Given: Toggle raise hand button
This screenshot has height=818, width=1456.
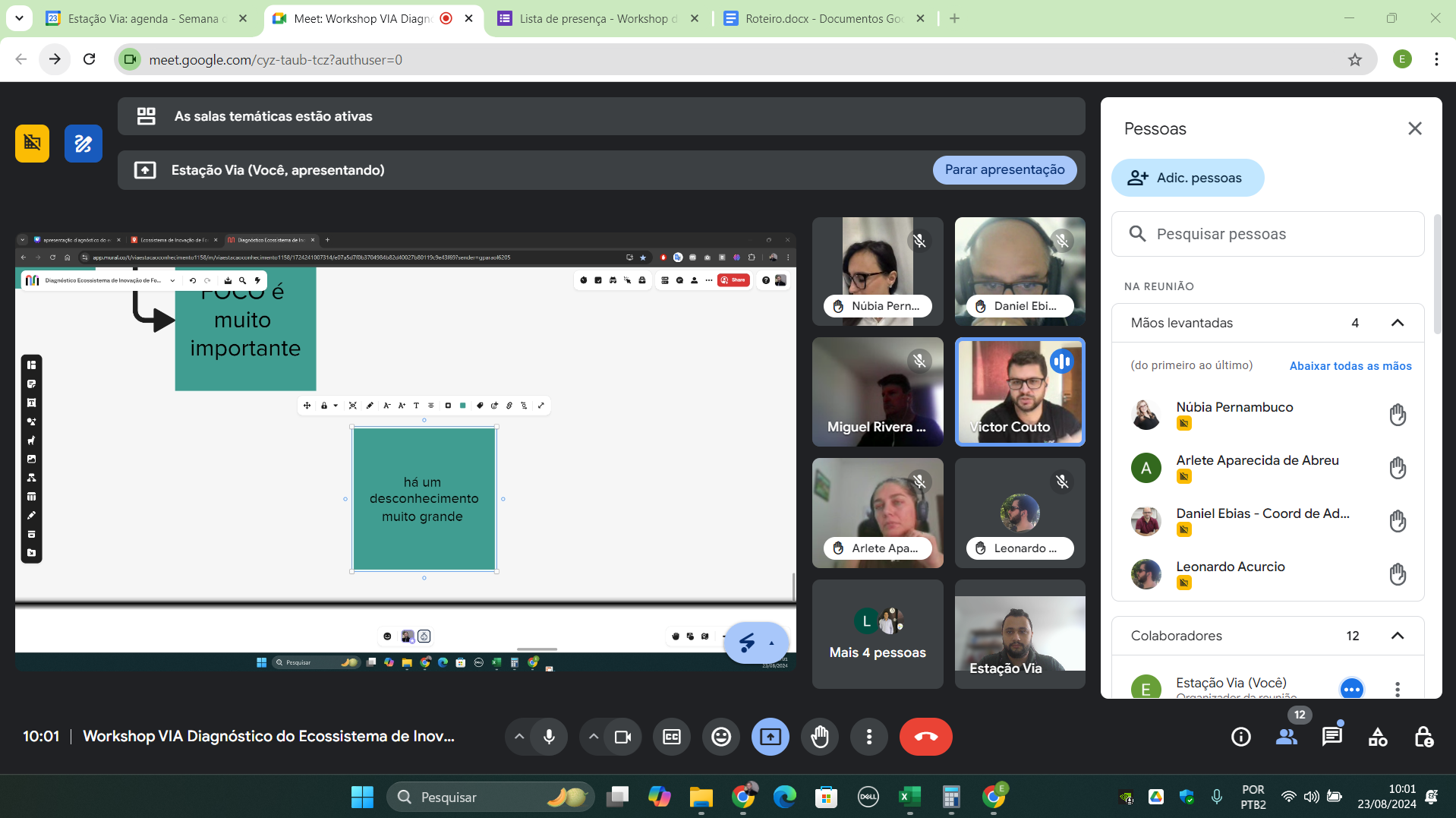Looking at the screenshot, I should 820,737.
